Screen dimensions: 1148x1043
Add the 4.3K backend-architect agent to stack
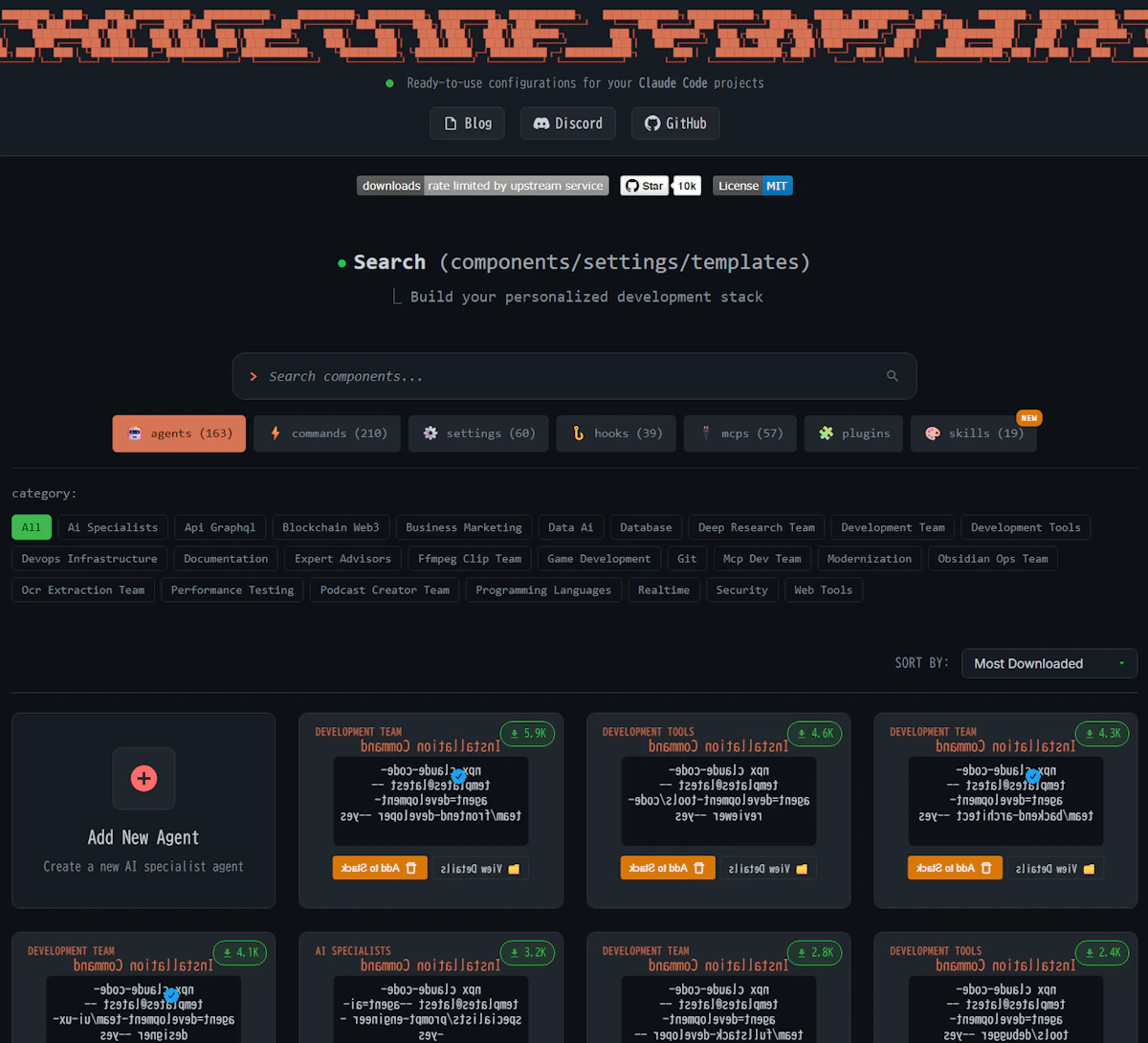pos(955,868)
